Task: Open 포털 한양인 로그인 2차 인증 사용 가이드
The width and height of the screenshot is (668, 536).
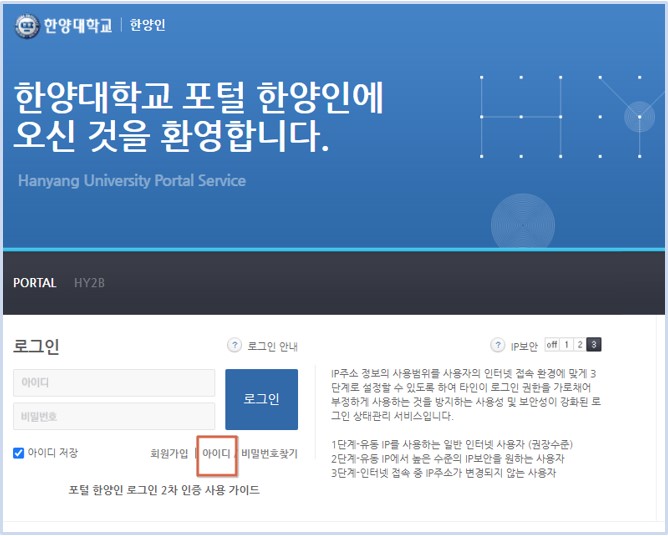Action: pos(164,490)
